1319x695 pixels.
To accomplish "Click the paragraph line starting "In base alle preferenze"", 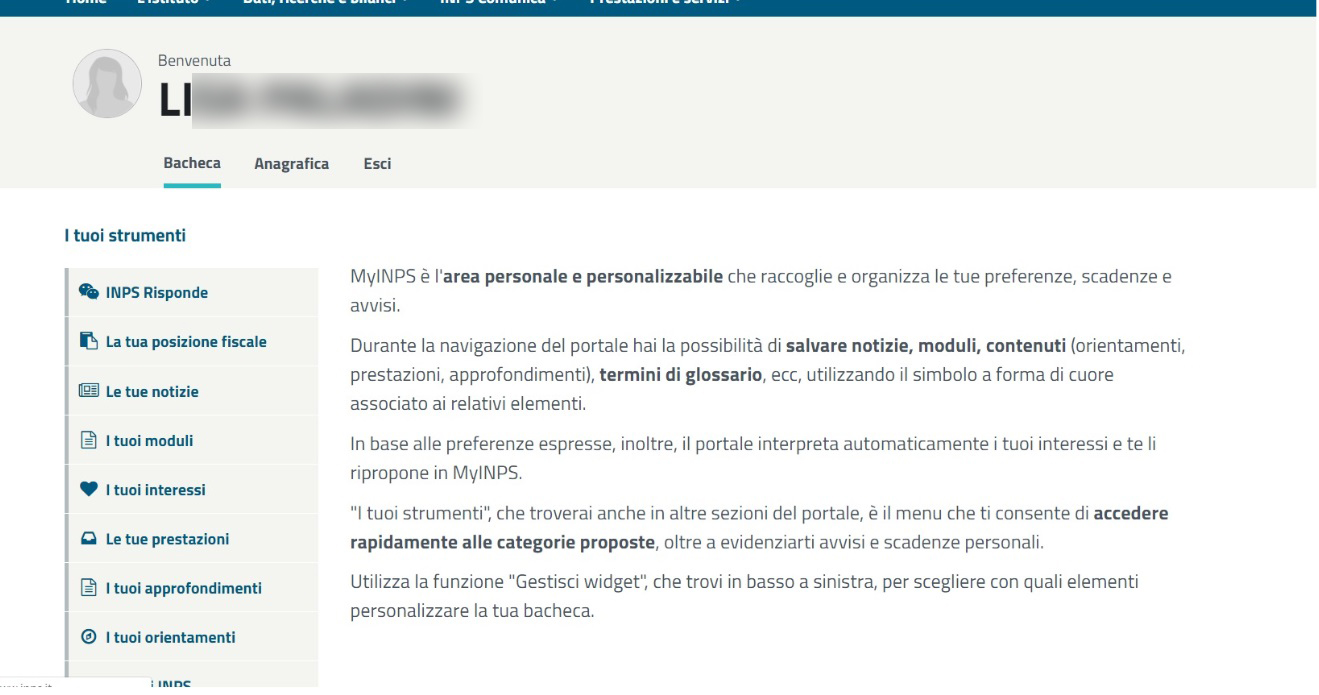I will (x=753, y=443).
